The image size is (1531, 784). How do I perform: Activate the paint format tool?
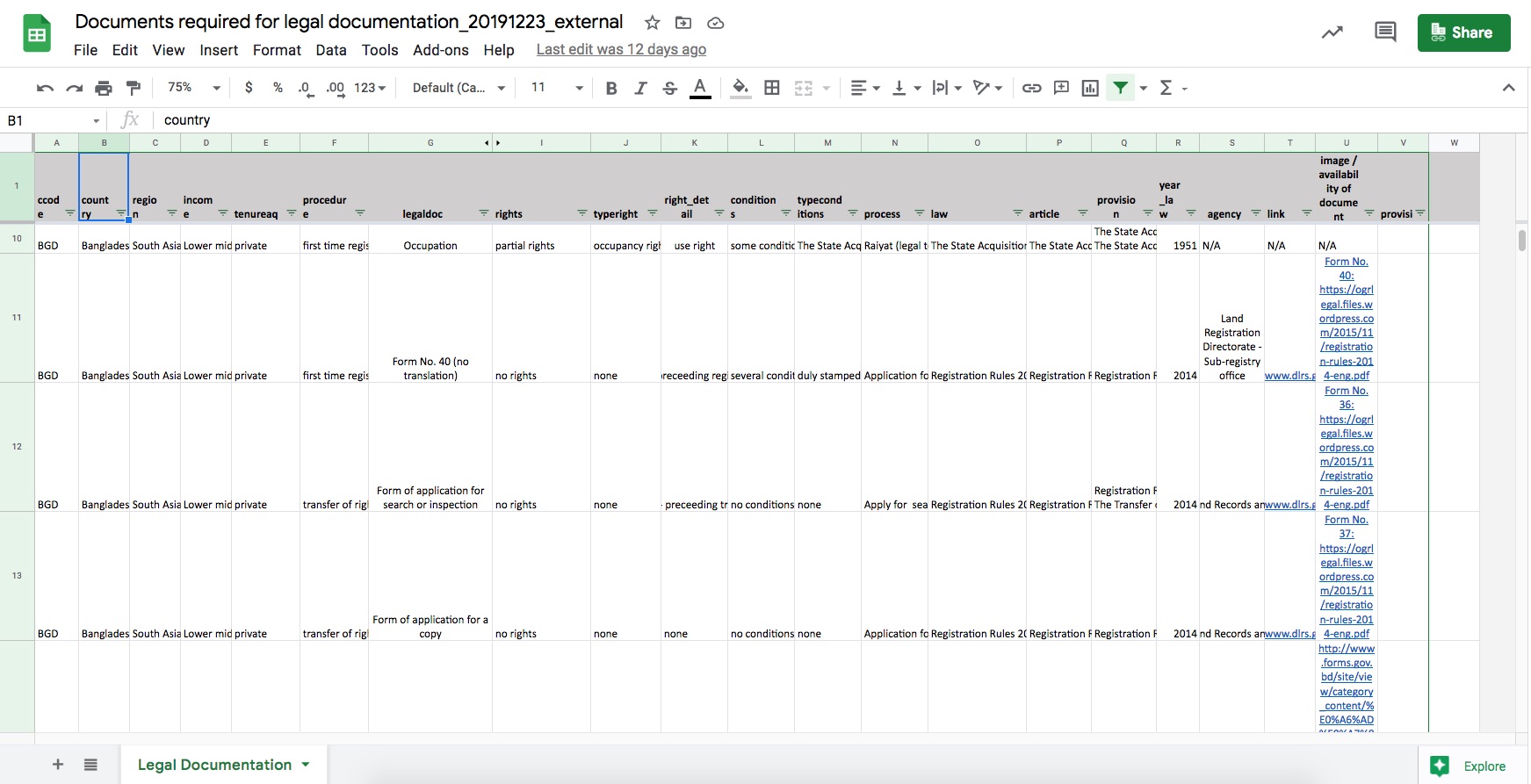[x=134, y=88]
